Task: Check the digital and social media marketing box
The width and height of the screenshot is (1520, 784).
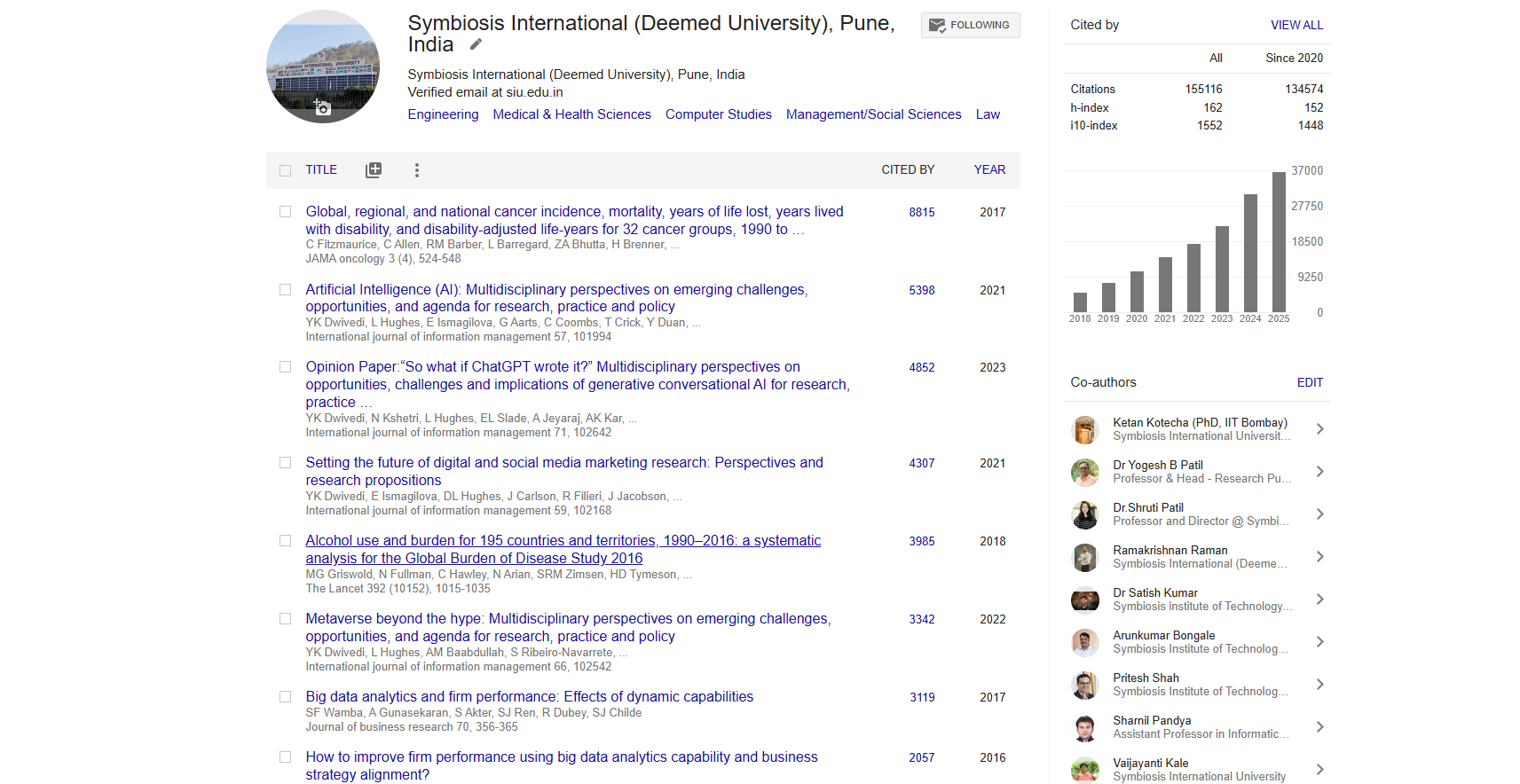Action: (285, 463)
